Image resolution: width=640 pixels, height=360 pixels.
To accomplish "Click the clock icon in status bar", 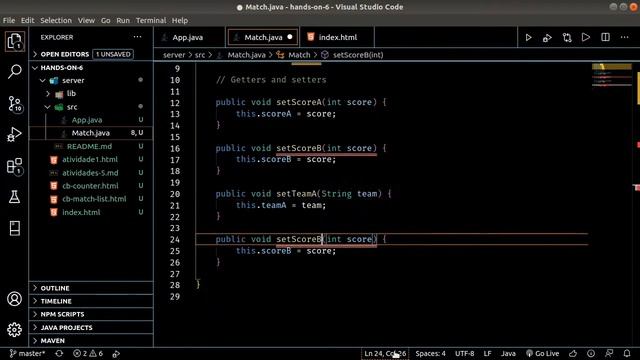I will tap(591, 353).
